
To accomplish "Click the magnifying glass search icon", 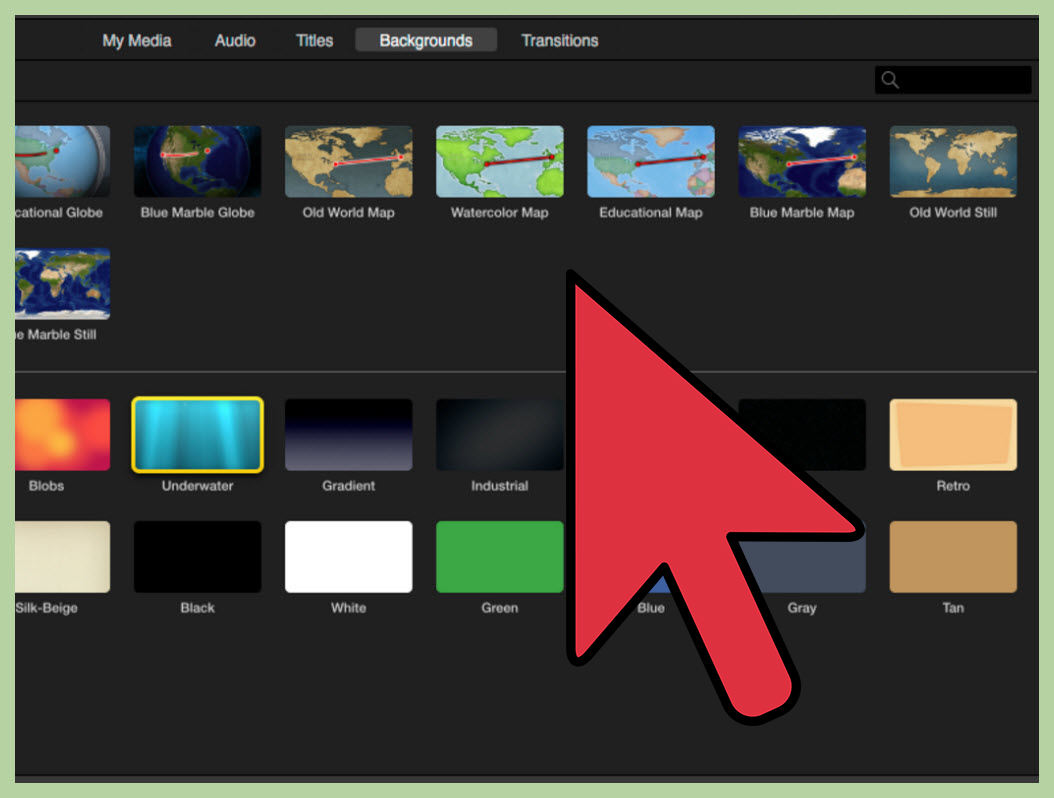I will [x=890, y=80].
